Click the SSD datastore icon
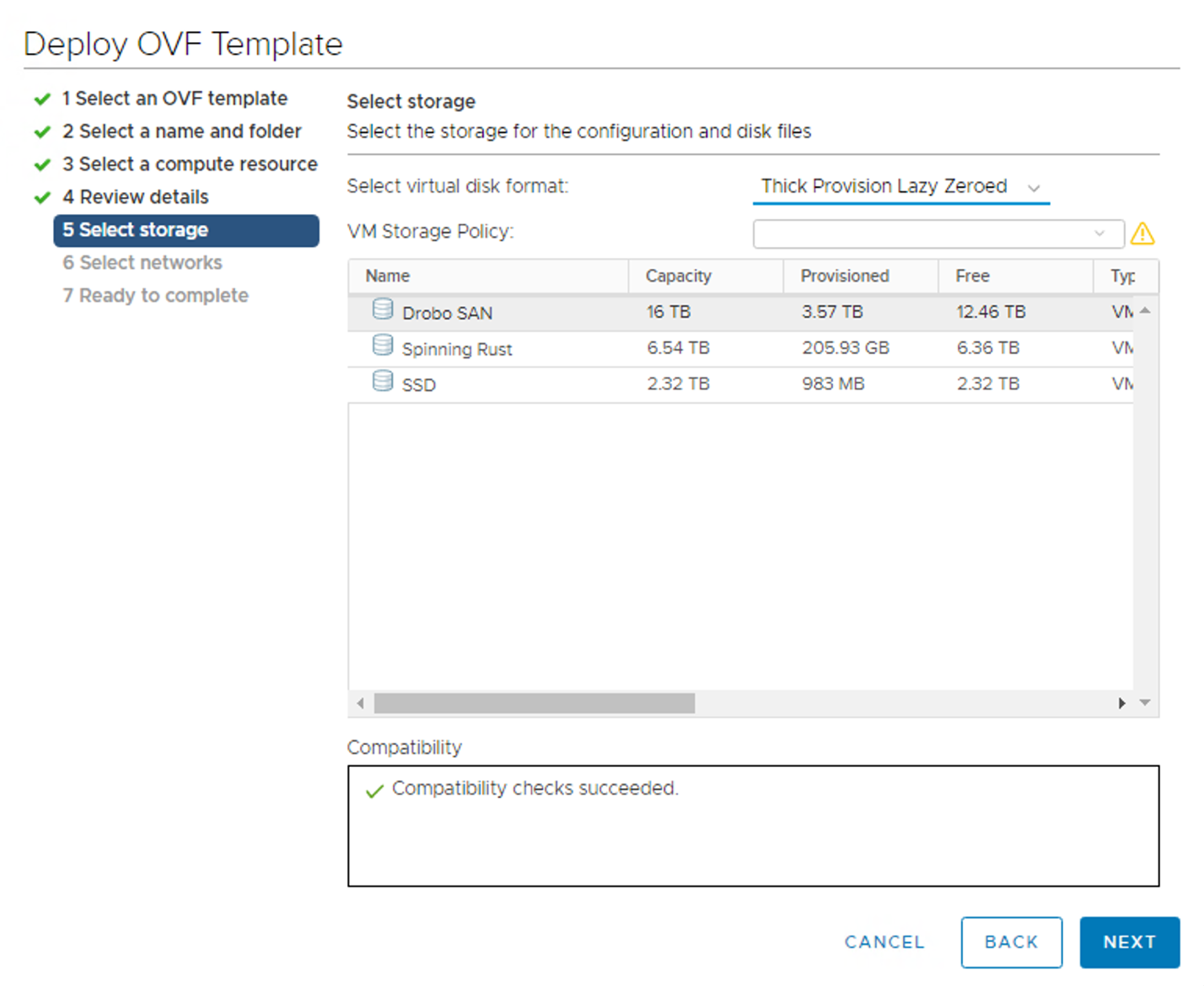Viewport: 1204px width, 986px height. click(x=383, y=381)
